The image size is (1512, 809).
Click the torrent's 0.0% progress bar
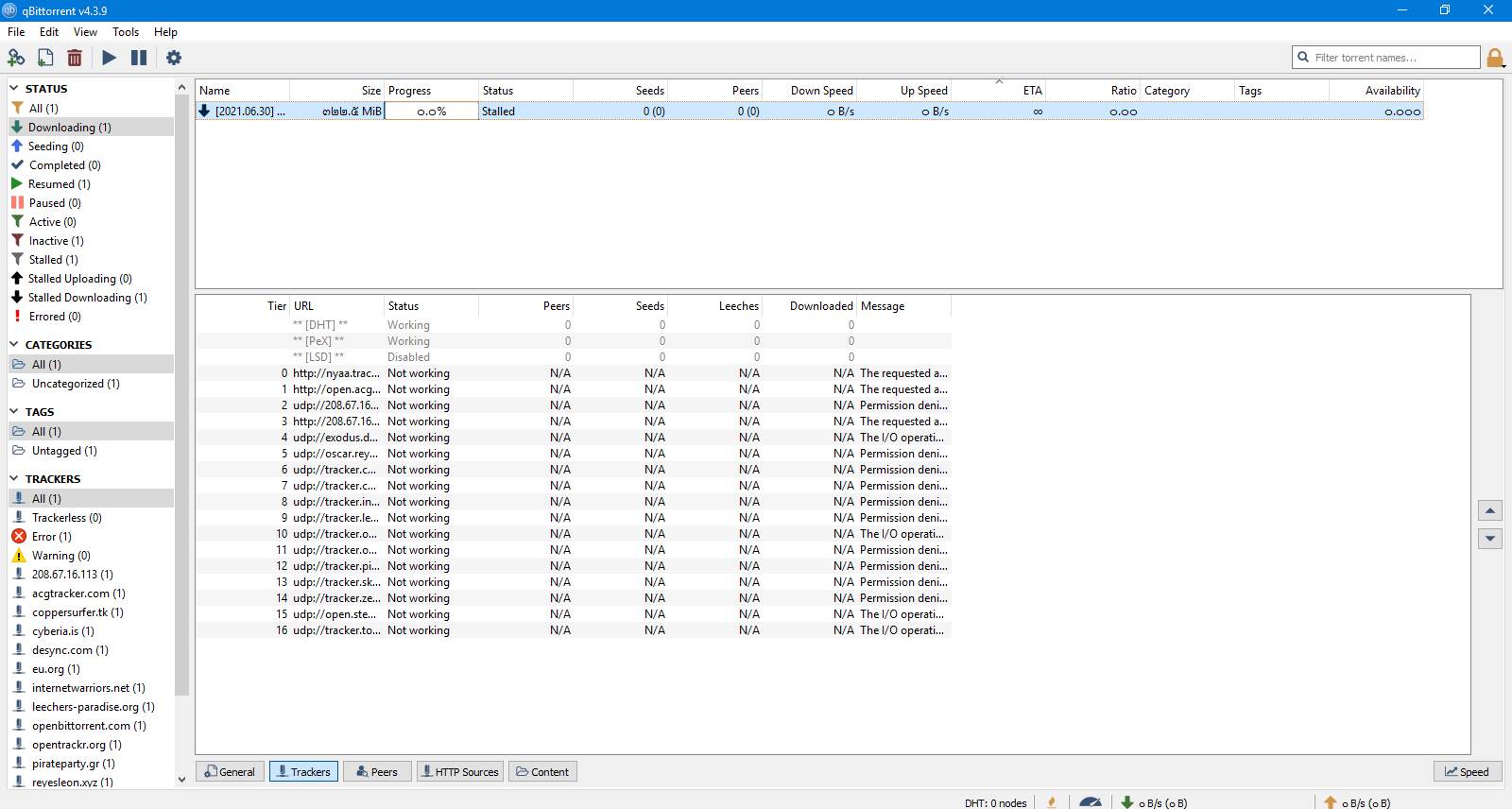(x=431, y=112)
